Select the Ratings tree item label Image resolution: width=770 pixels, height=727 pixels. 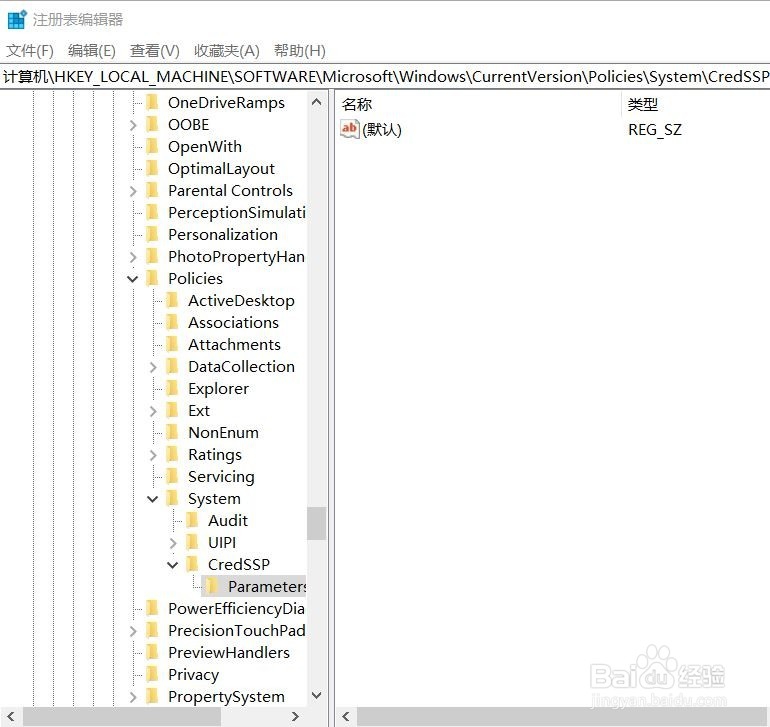[x=215, y=455]
